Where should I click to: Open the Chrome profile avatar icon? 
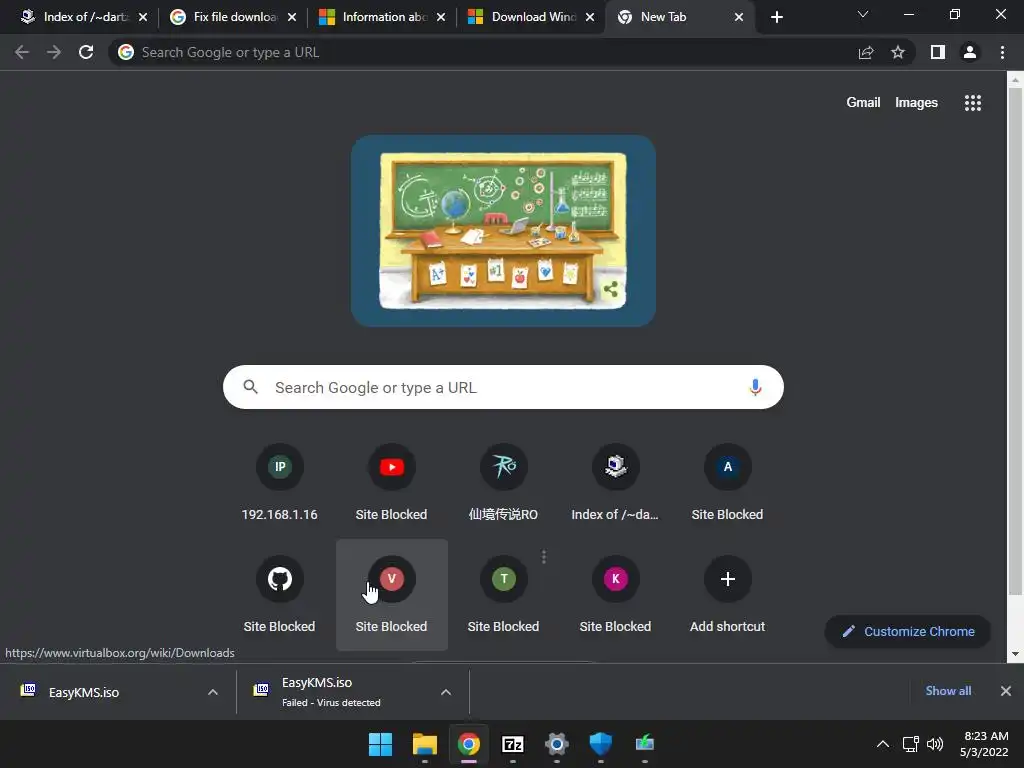970,52
